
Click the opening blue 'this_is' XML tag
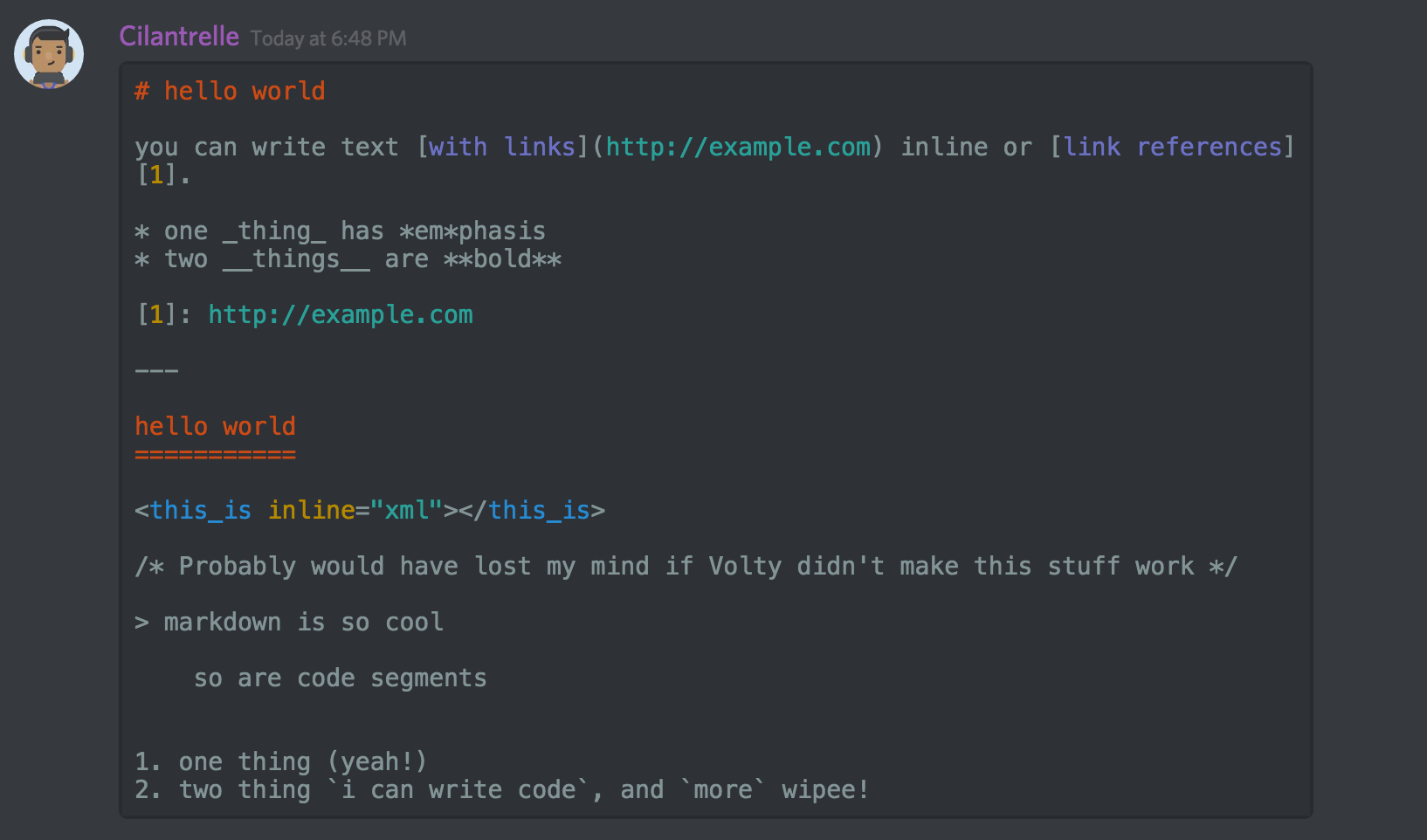point(200,510)
